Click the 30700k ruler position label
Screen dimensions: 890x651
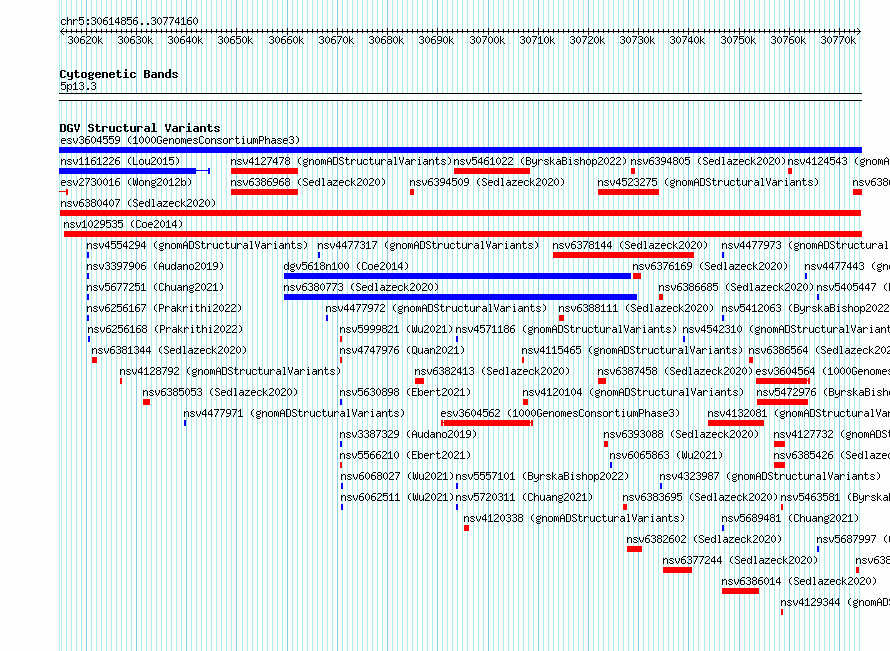pyautogui.click(x=487, y=40)
